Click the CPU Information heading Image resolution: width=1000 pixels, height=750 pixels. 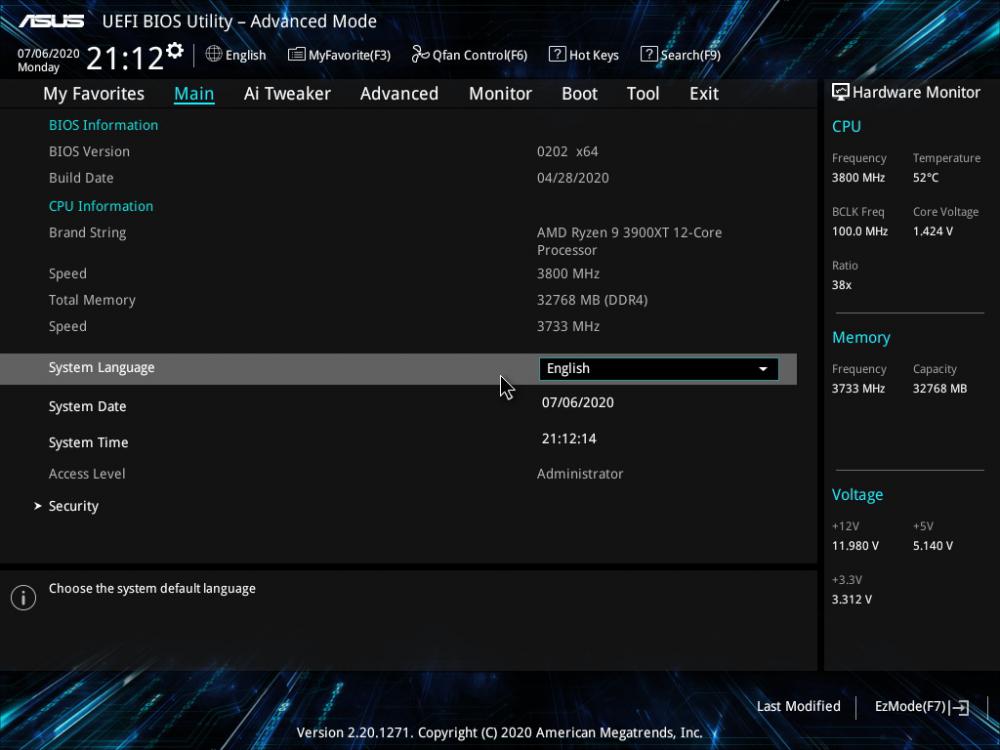click(101, 207)
